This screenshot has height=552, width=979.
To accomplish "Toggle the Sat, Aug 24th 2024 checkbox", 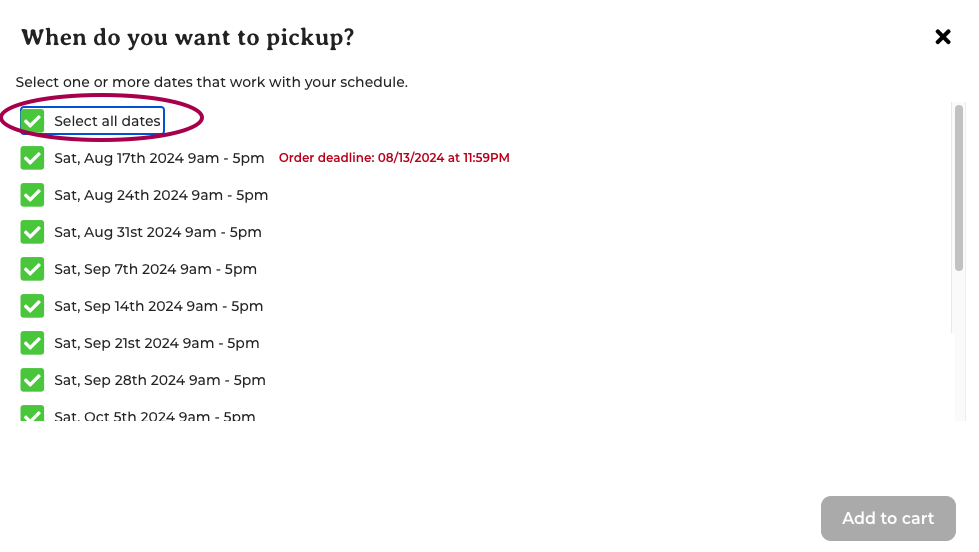I will 32,195.
